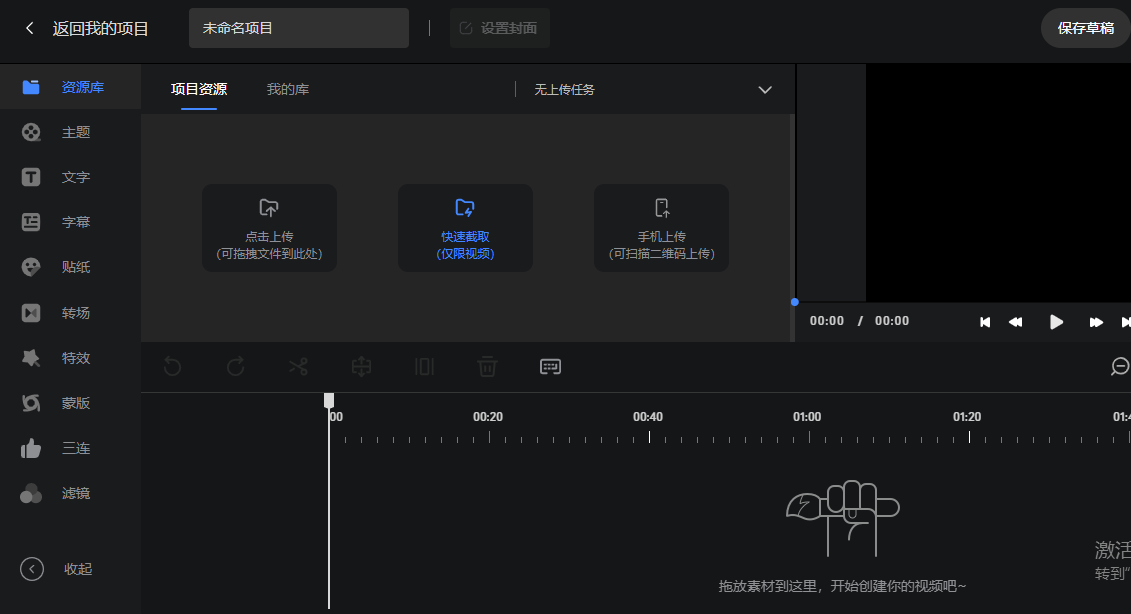
Task: Open the 主题 themes panel
Action: point(70,132)
